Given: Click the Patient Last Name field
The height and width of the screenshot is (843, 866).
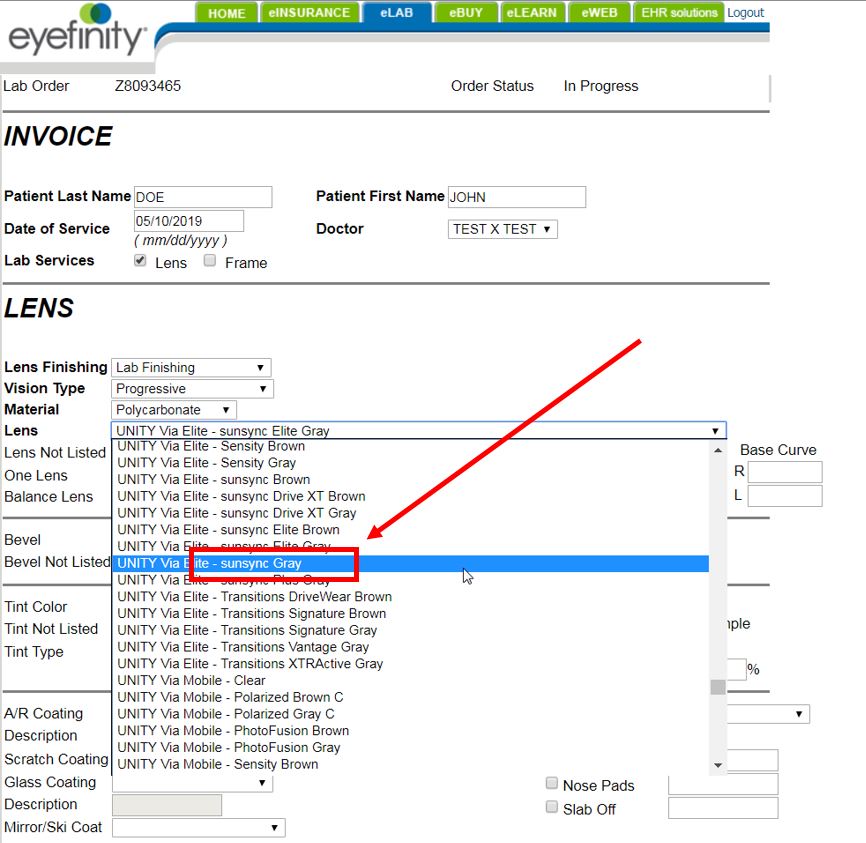Looking at the screenshot, I should [202, 197].
